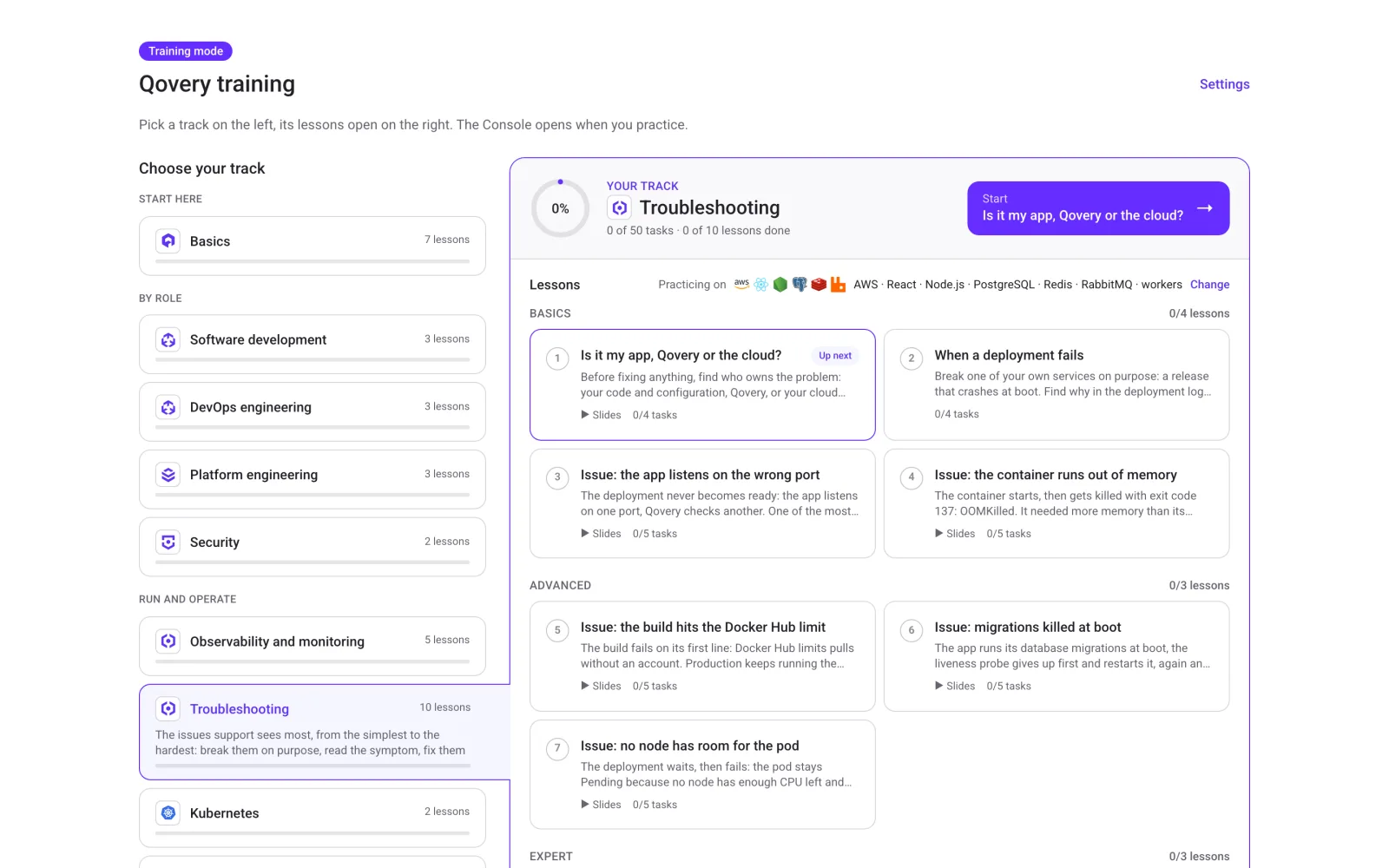
Task: Play Slides for no node room lesson
Action: coord(601,805)
